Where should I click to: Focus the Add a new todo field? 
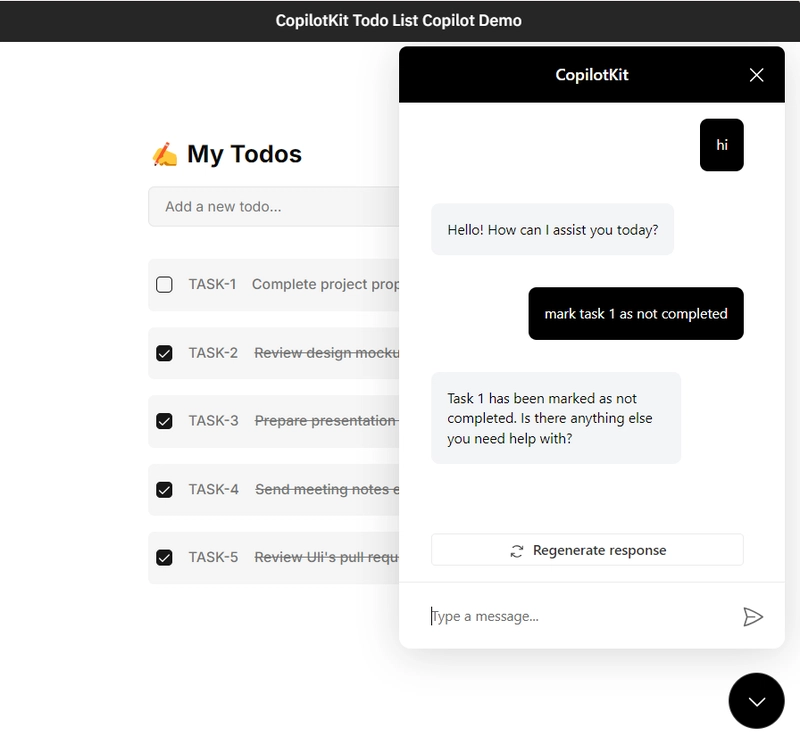pos(272,207)
